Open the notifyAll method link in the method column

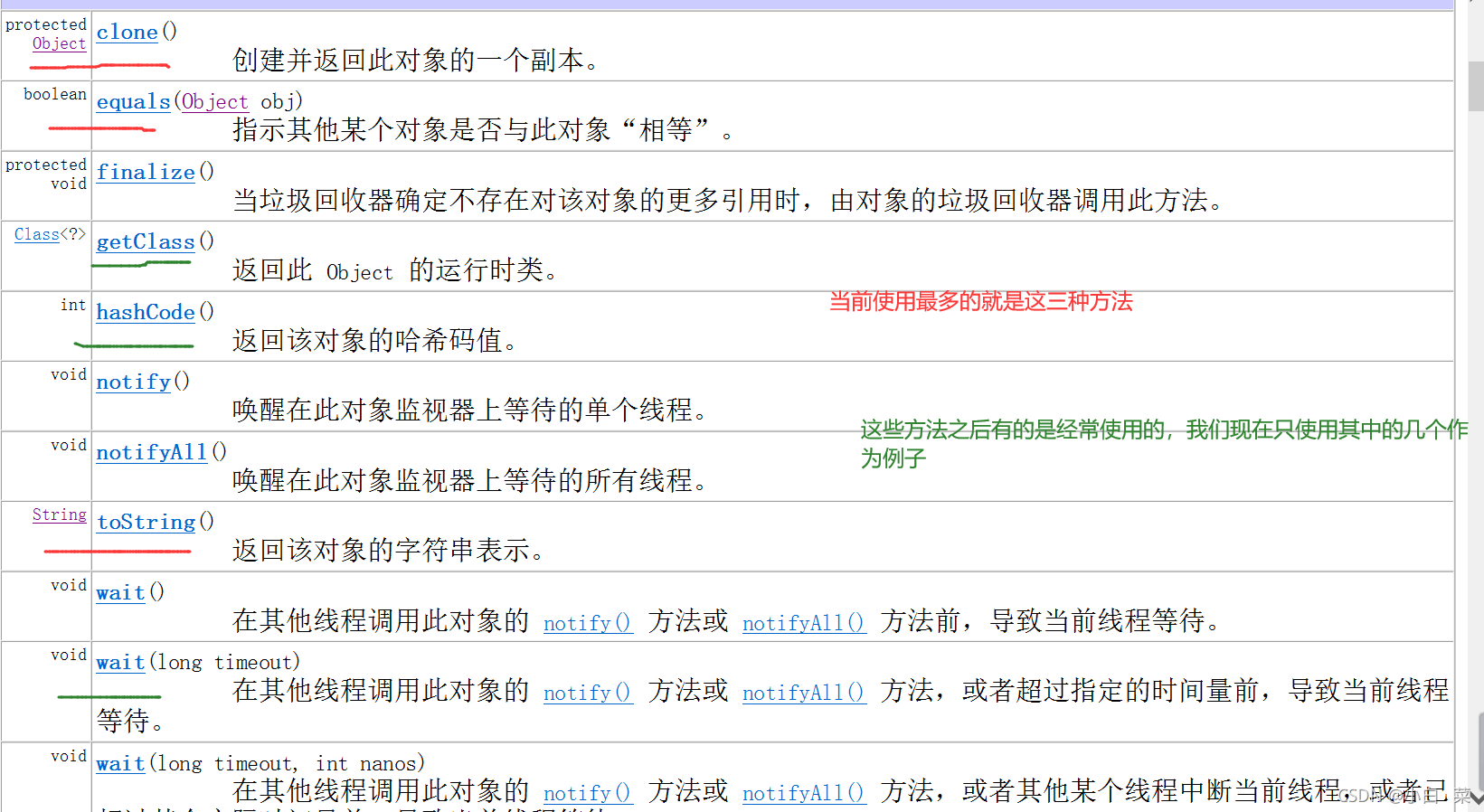pyautogui.click(x=152, y=452)
